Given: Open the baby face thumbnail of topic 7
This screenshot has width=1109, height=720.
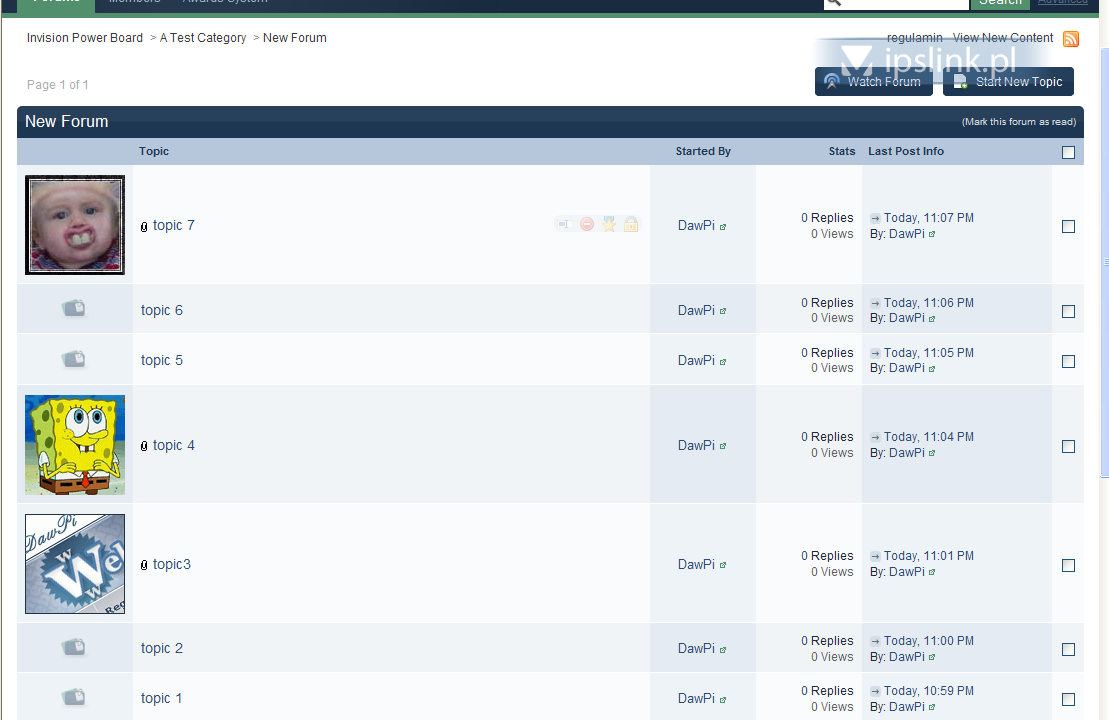Looking at the screenshot, I should (75, 225).
